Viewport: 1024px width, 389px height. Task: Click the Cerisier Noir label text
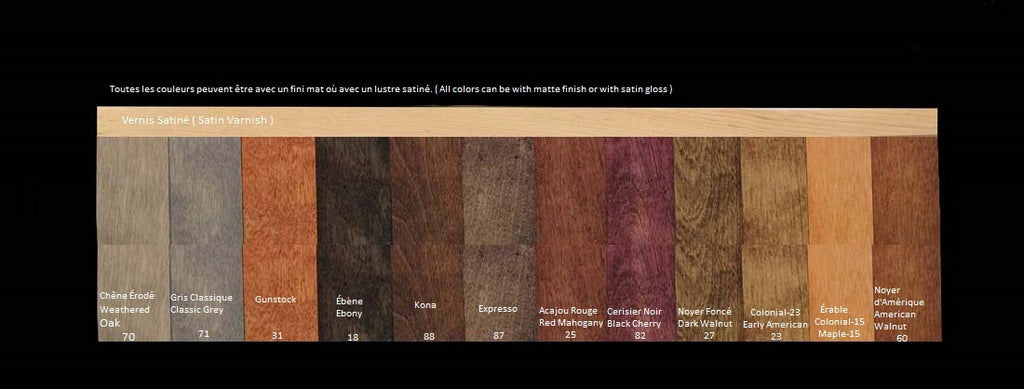pos(634,311)
